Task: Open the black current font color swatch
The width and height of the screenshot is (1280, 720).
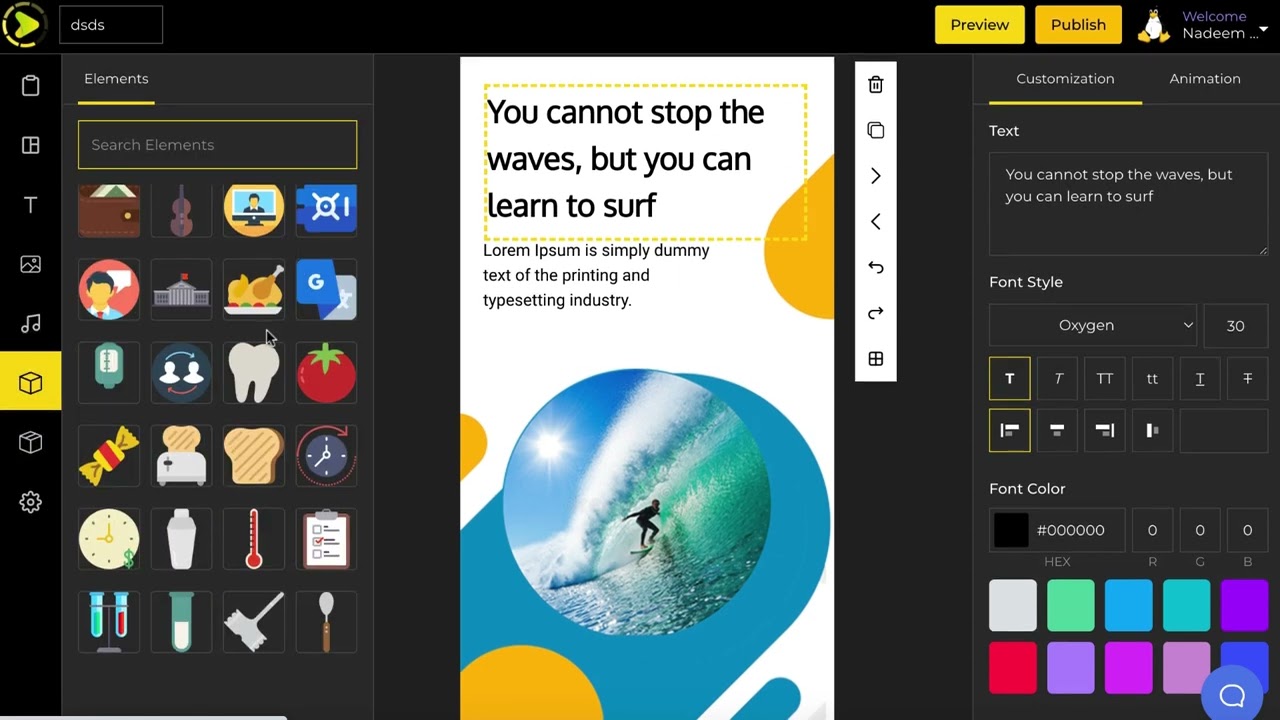Action: (x=1010, y=530)
